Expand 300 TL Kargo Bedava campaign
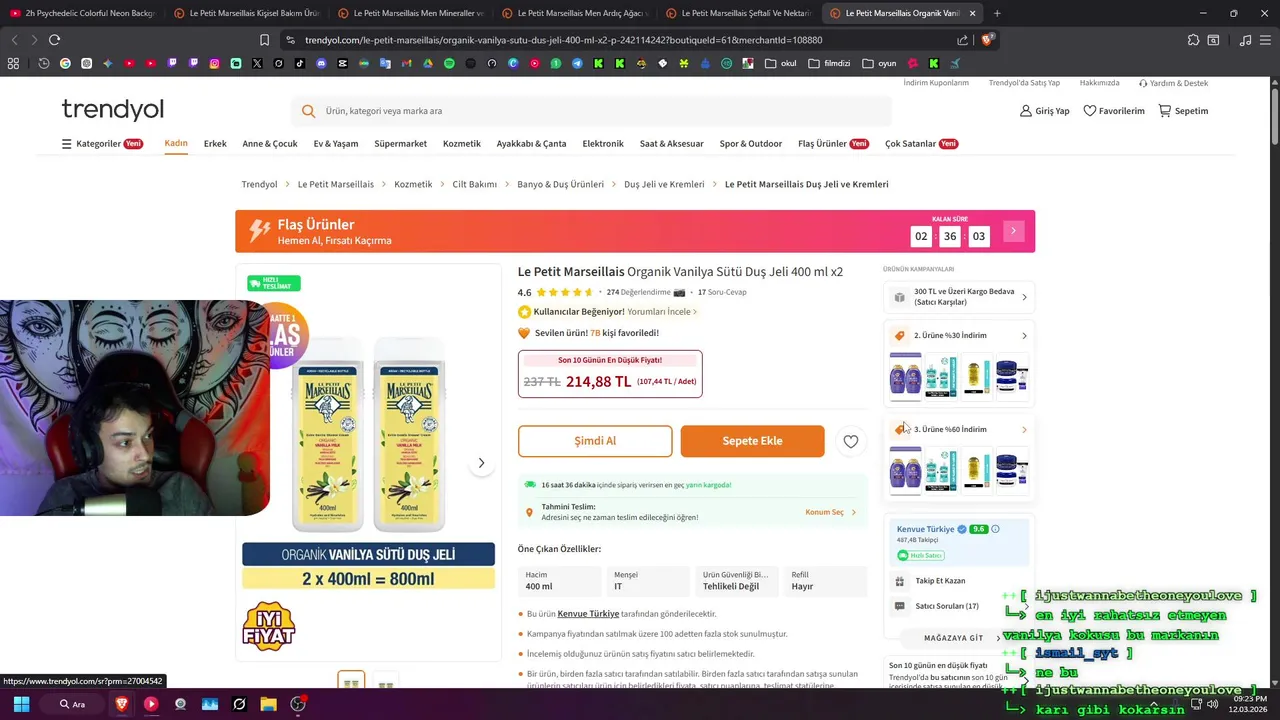This screenshot has height=720, width=1280. (x=958, y=297)
